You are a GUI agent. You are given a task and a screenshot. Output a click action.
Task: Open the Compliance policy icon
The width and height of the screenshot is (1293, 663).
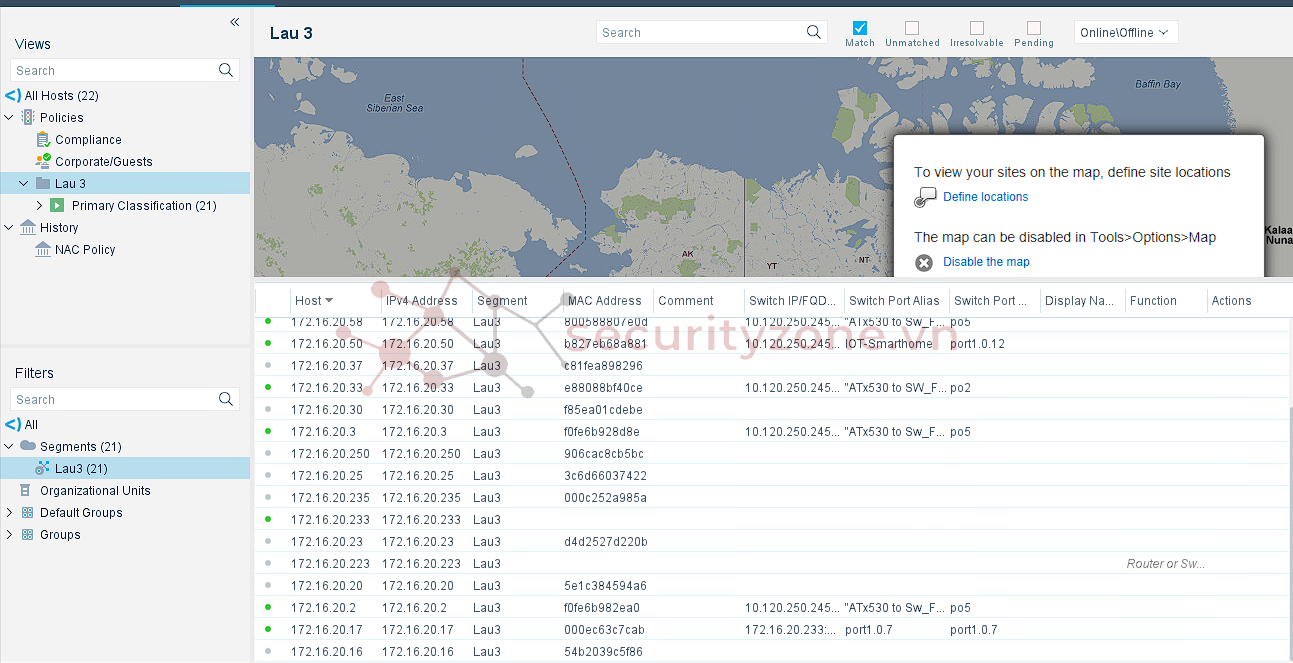[43, 140]
